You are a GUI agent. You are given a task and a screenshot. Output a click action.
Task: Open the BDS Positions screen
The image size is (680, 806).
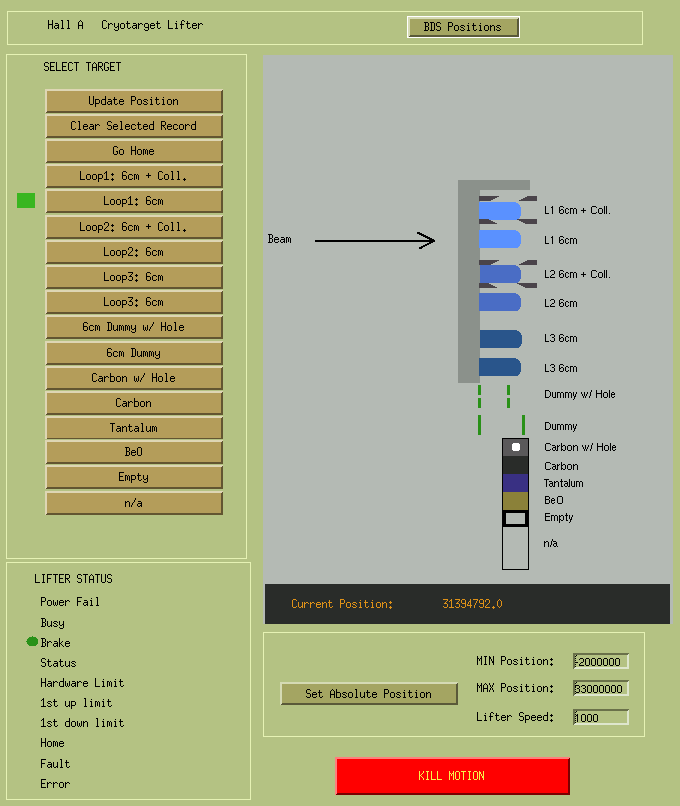tap(463, 27)
